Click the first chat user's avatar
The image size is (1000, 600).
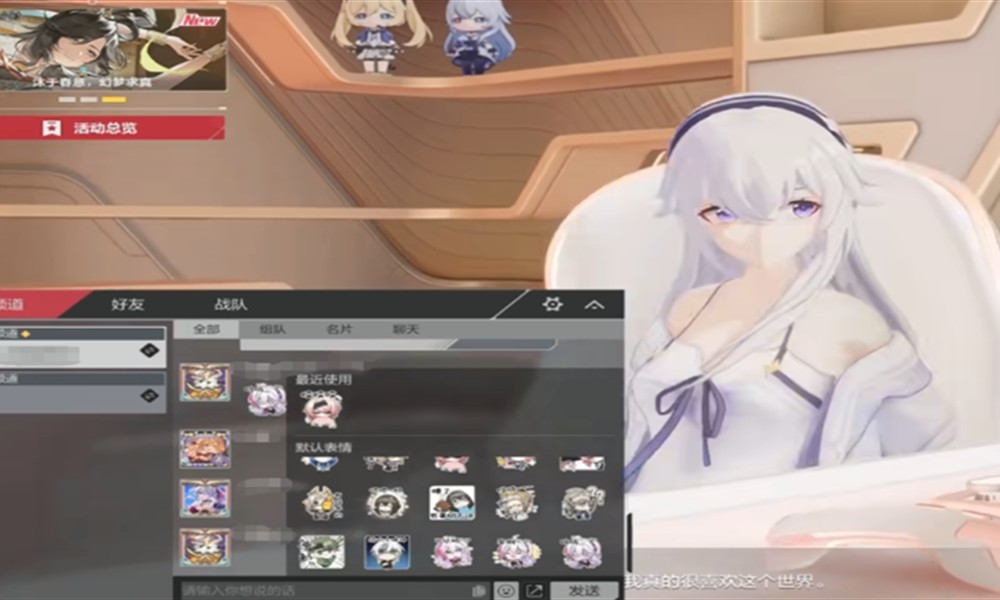coord(204,382)
